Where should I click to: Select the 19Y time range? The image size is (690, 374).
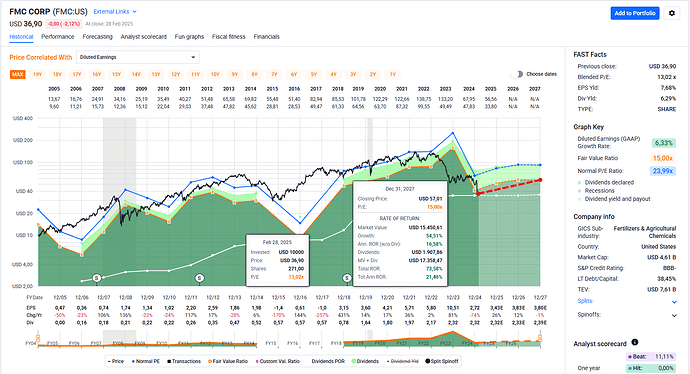[37, 74]
